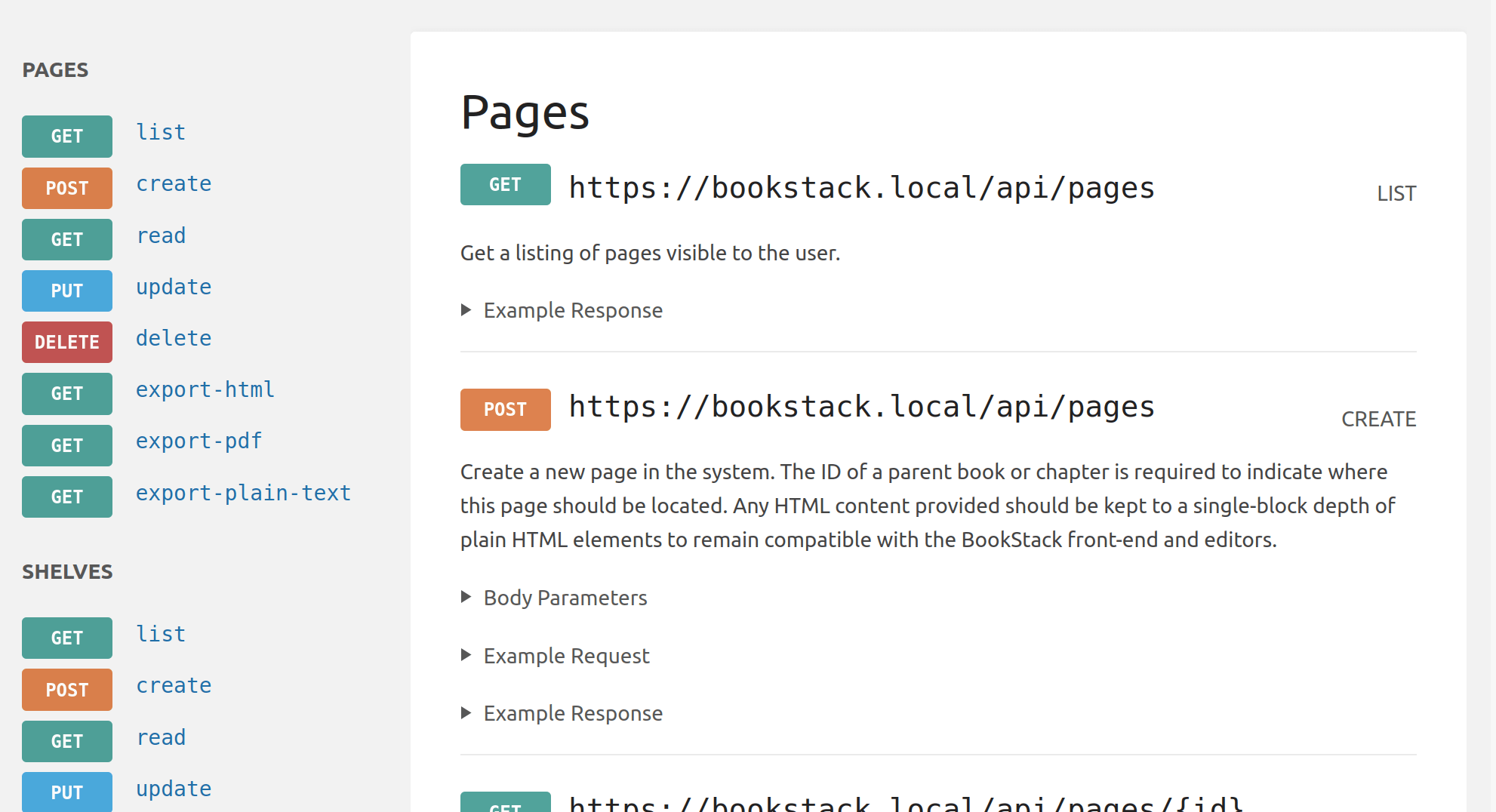Jump to the Shelves update endpoint
Image resolution: width=1496 pixels, height=812 pixels.
[x=174, y=789]
